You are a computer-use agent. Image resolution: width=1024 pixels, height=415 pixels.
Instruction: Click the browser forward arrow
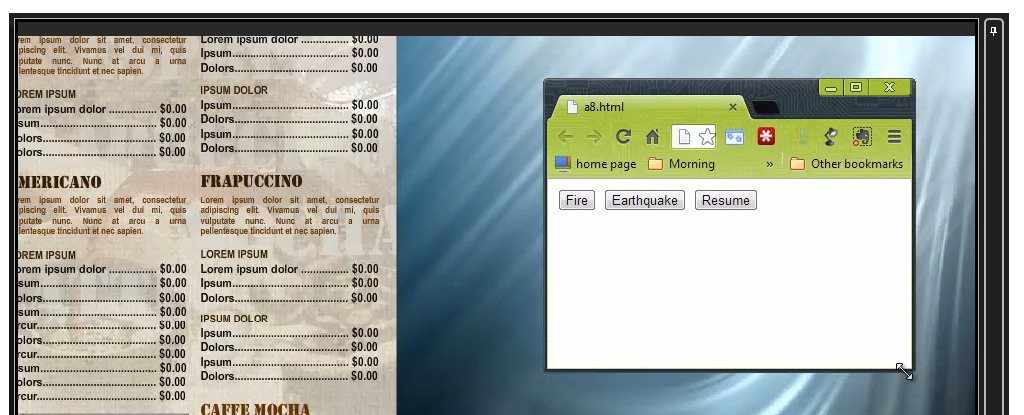(594, 137)
